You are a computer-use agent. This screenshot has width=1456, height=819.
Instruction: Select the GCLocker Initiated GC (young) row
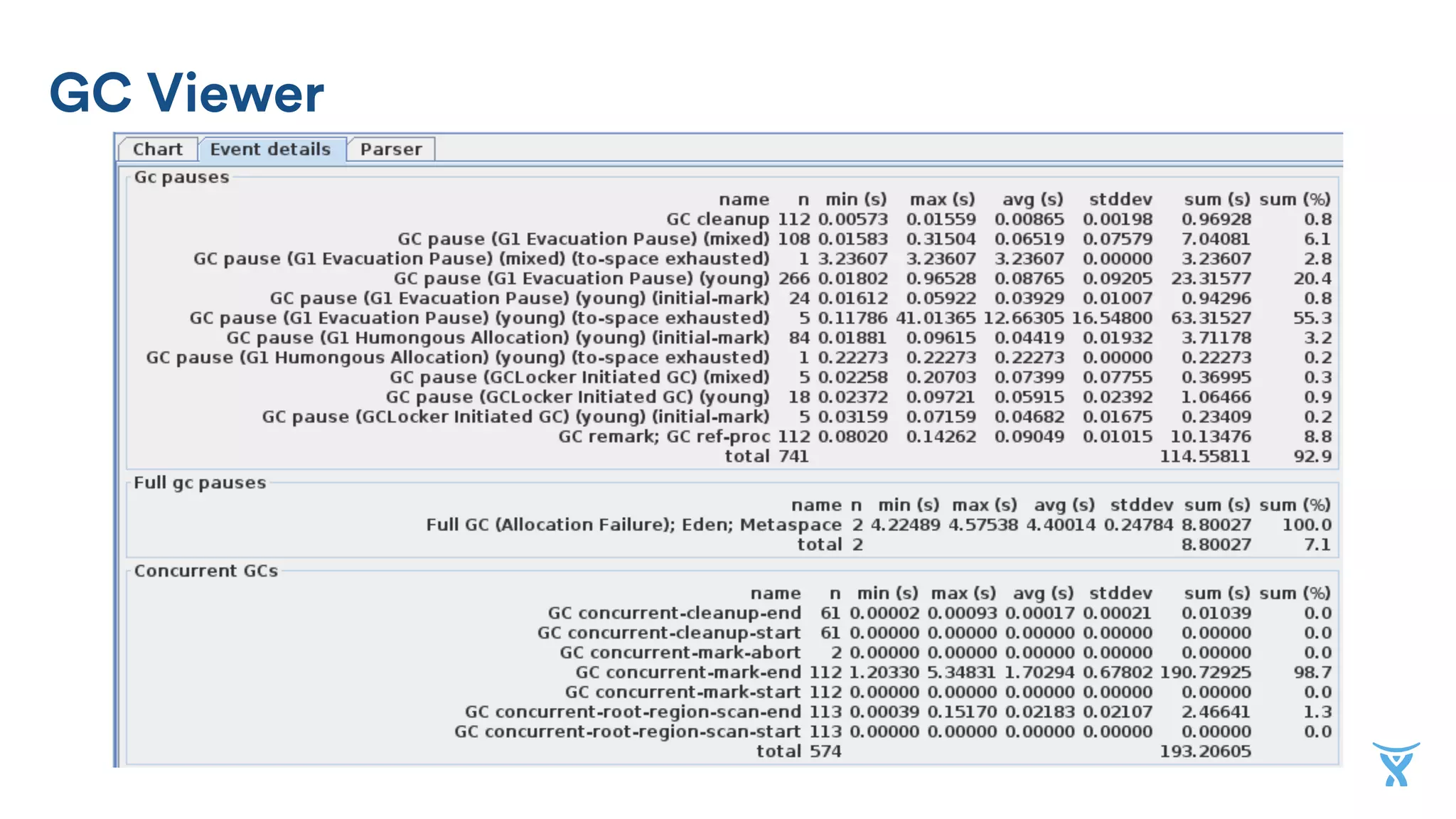577,397
